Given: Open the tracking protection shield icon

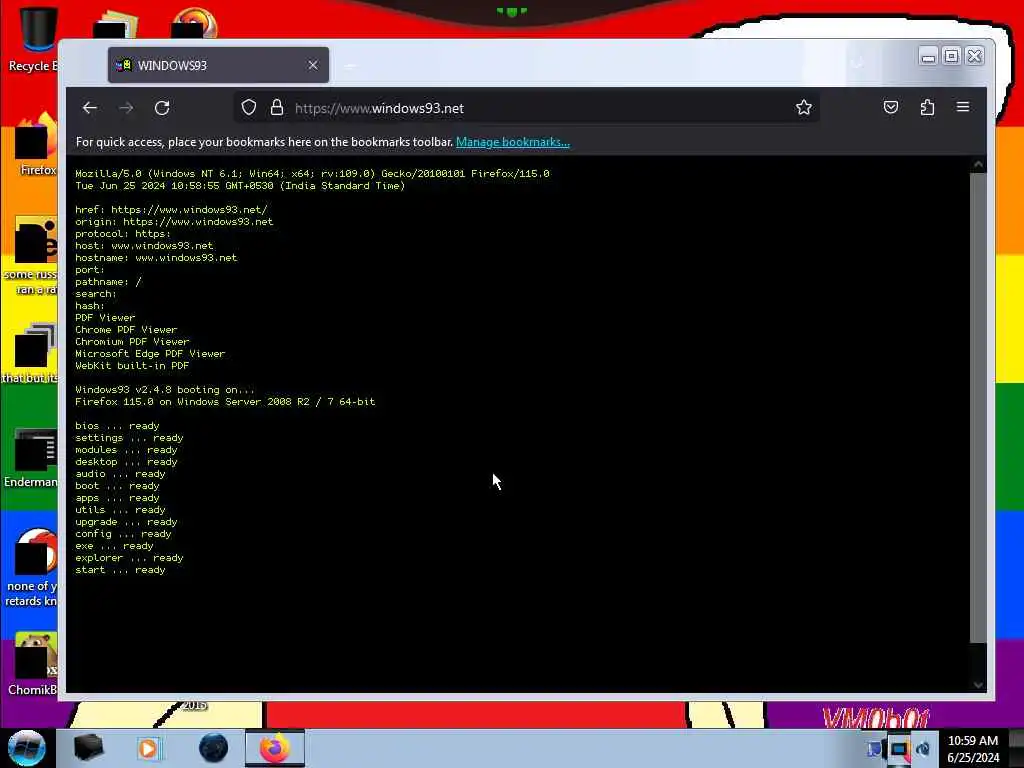Looking at the screenshot, I should pyautogui.click(x=248, y=108).
